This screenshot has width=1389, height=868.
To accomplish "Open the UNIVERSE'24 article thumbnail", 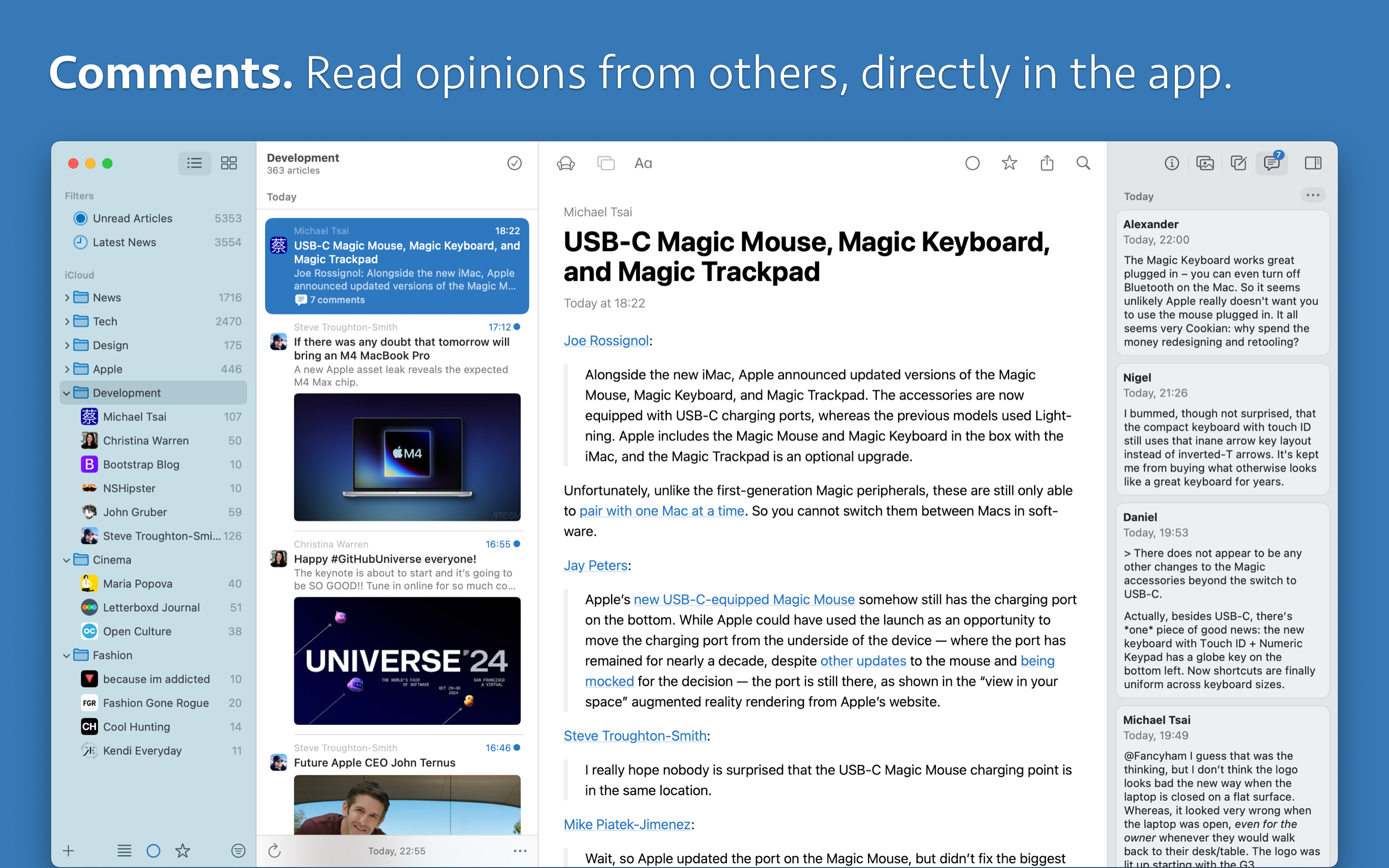I will (x=407, y=660).
